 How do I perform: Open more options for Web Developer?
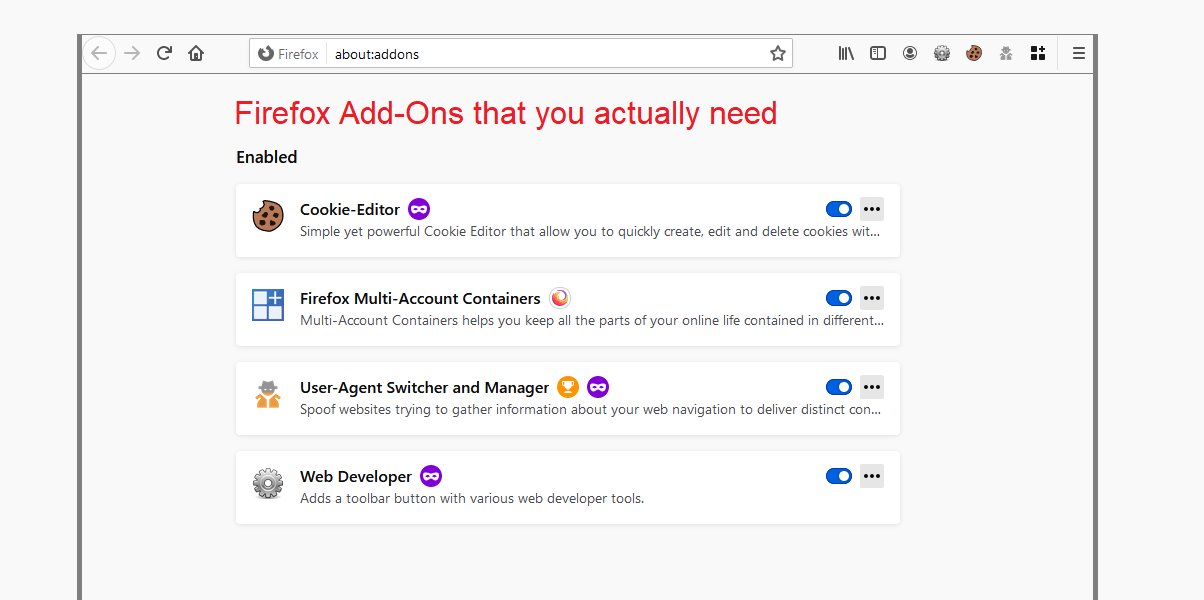pos(872,476)
